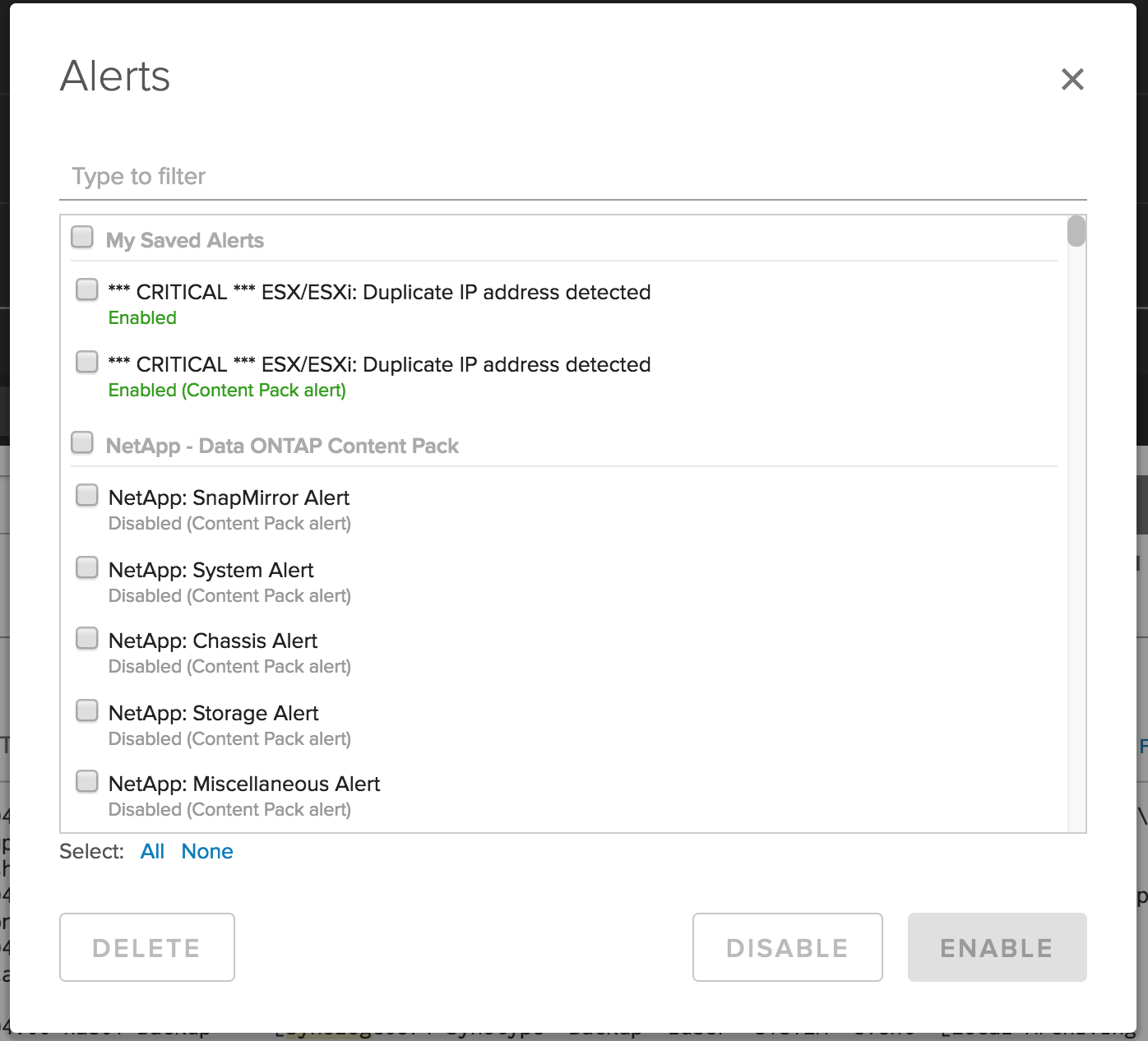Click the Select None link

point(207,852)
